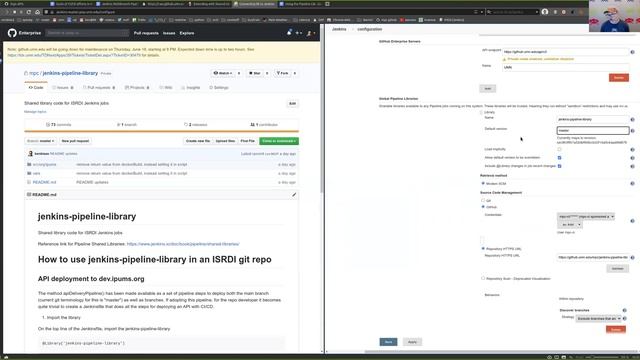The height and width of the screenshot is (360, 640).
Task: Click Delete button for GitHub Enterprise server
Action: pyautogui.click(x=619, y=78)
